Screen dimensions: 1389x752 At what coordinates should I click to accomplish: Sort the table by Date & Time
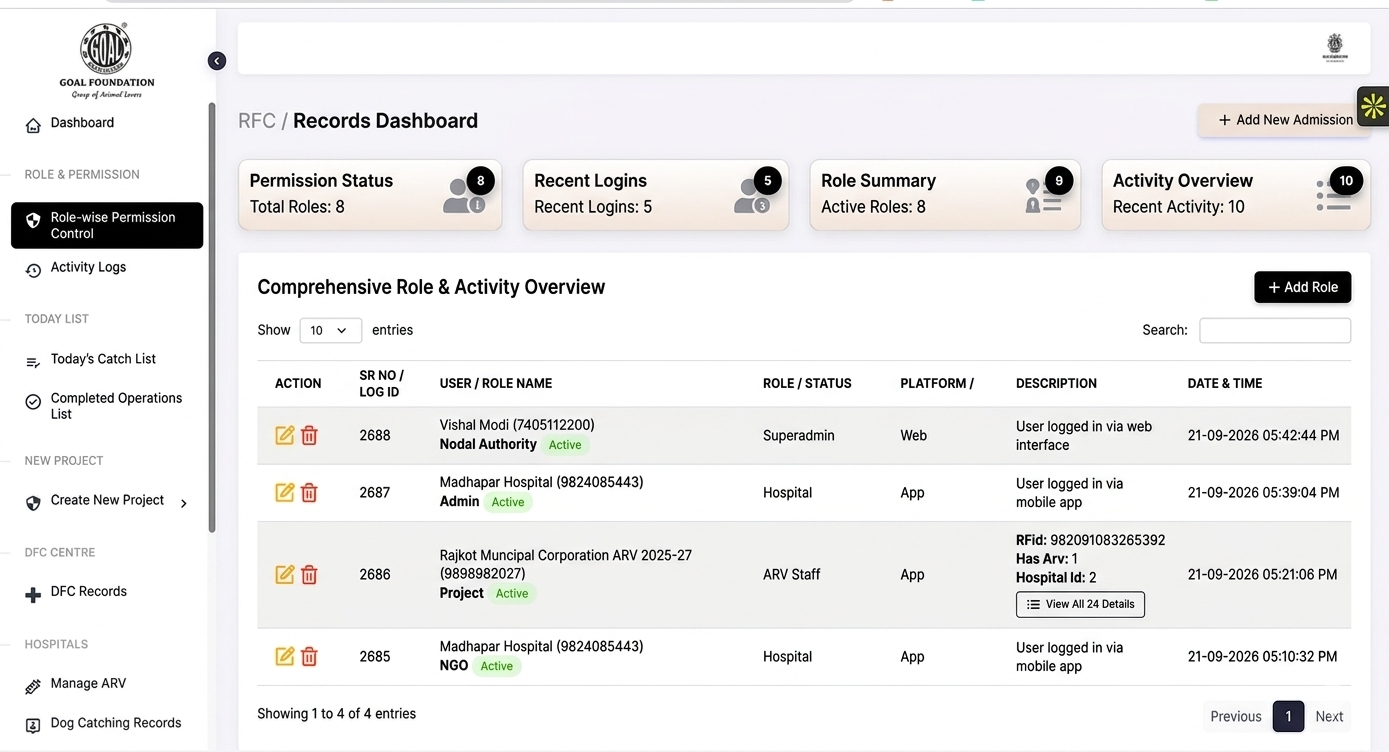pos(1225,383)
